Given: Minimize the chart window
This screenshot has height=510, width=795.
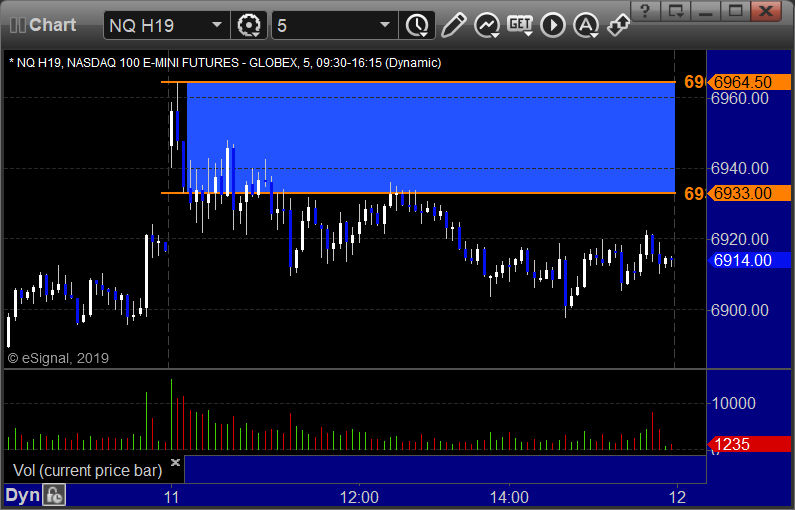Looking at the screenshot, I should point(706,10).
